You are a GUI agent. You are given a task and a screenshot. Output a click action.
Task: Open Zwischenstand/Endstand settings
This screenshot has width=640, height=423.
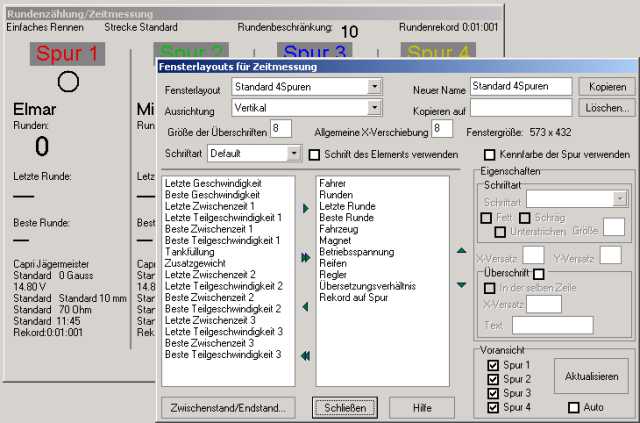pyautogui.click(x=226, y=408)
